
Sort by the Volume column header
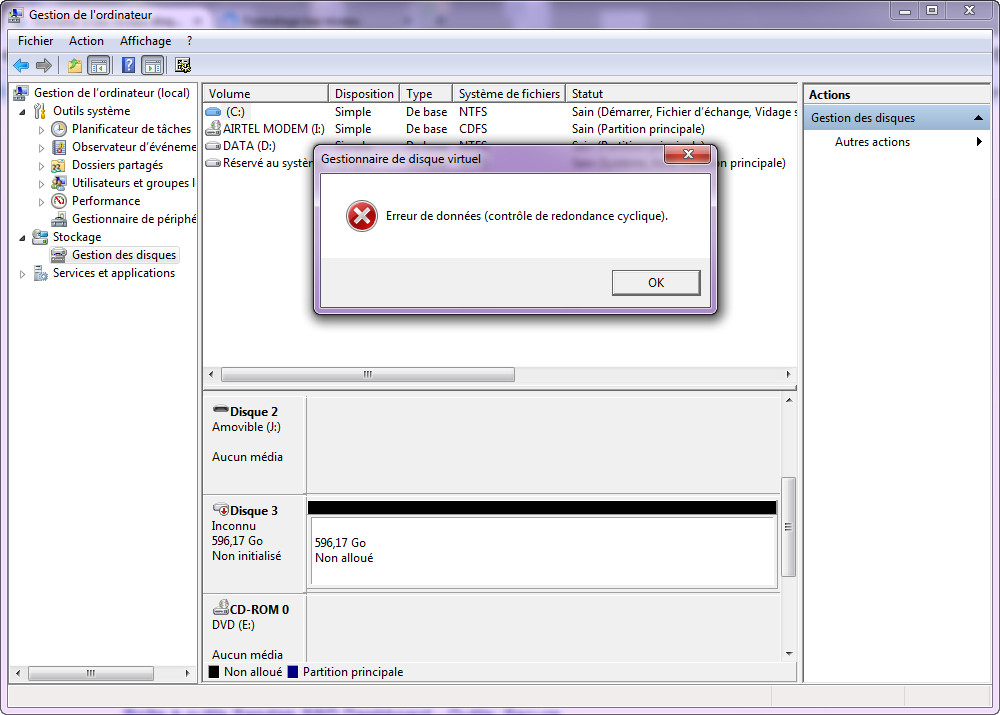point(265,94)
